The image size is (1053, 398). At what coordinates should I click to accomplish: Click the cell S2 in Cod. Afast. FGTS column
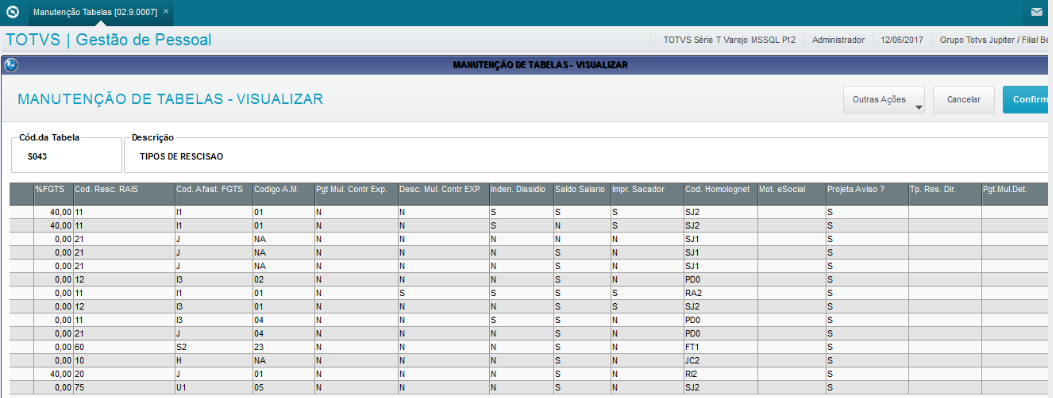pyautogui.click(x=213, y=347)
